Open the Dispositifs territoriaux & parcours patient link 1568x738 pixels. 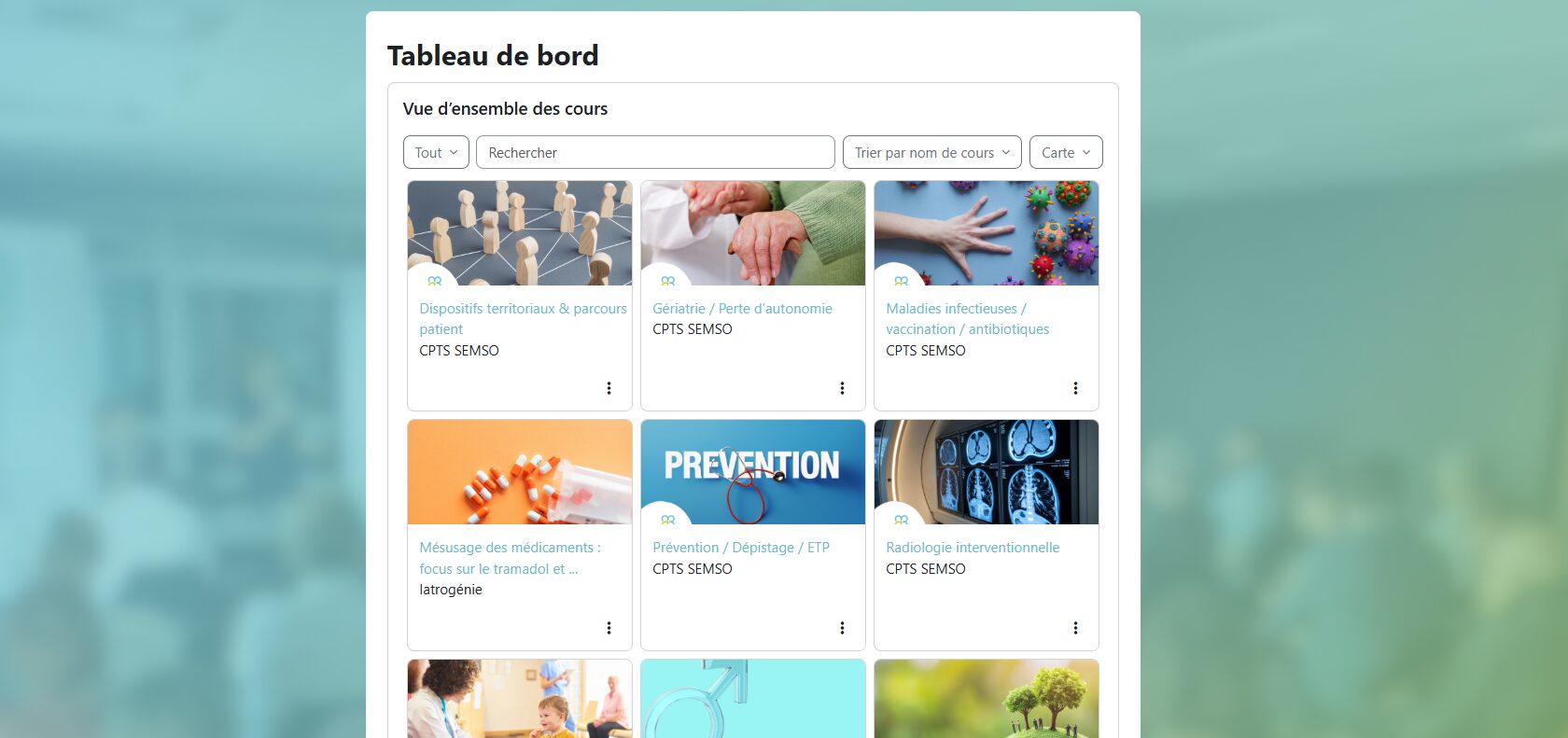point(523,319)
